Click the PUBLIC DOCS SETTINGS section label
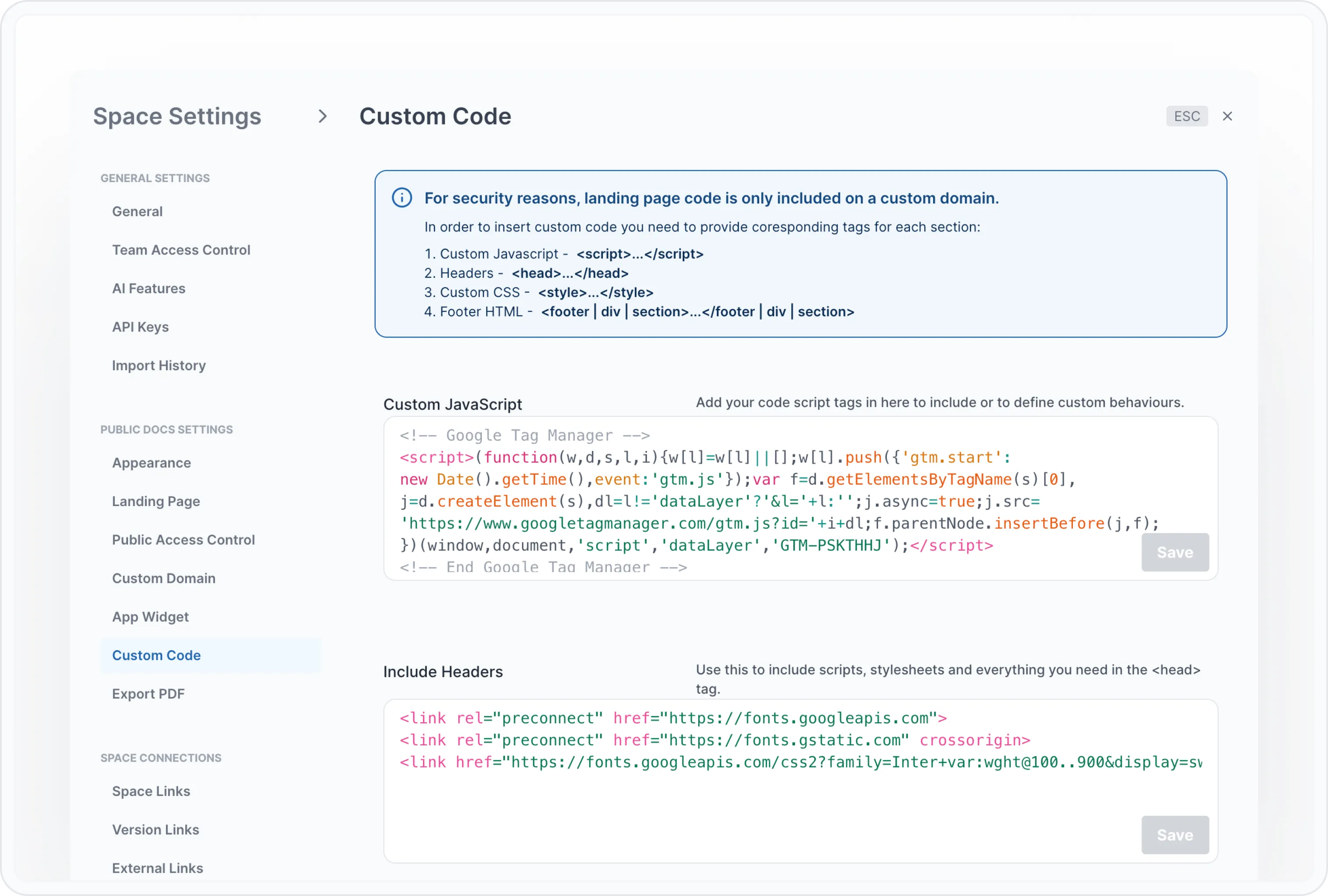Image resolution: width=1328 pixels, height=896 pixels. coord(167,429)
